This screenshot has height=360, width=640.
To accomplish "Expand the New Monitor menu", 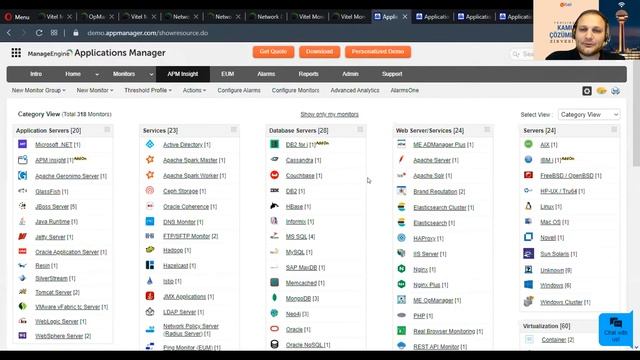I will pyautogui.click(x=95, y=90).
